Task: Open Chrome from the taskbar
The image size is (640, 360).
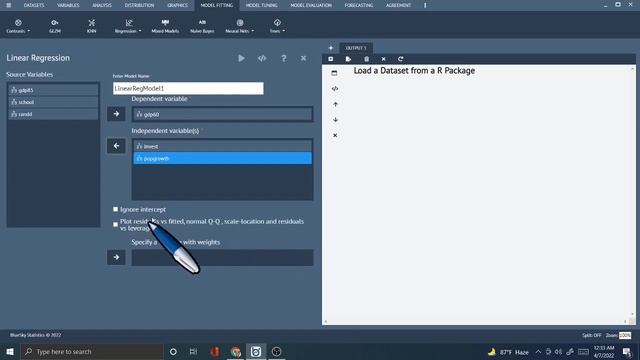Action: click(x=236, y=351)
